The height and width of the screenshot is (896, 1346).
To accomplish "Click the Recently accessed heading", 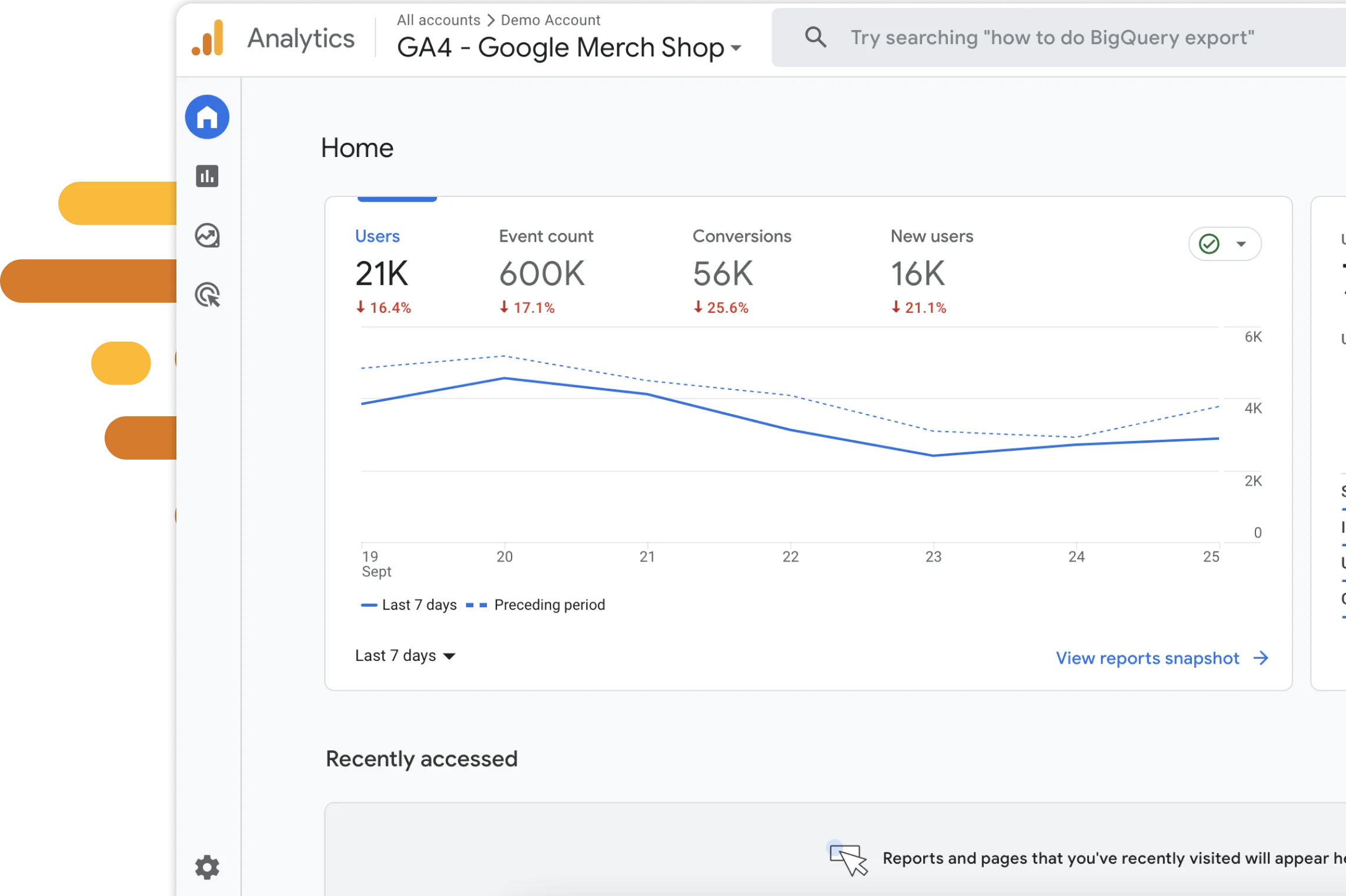I will (x=422, y=759).
